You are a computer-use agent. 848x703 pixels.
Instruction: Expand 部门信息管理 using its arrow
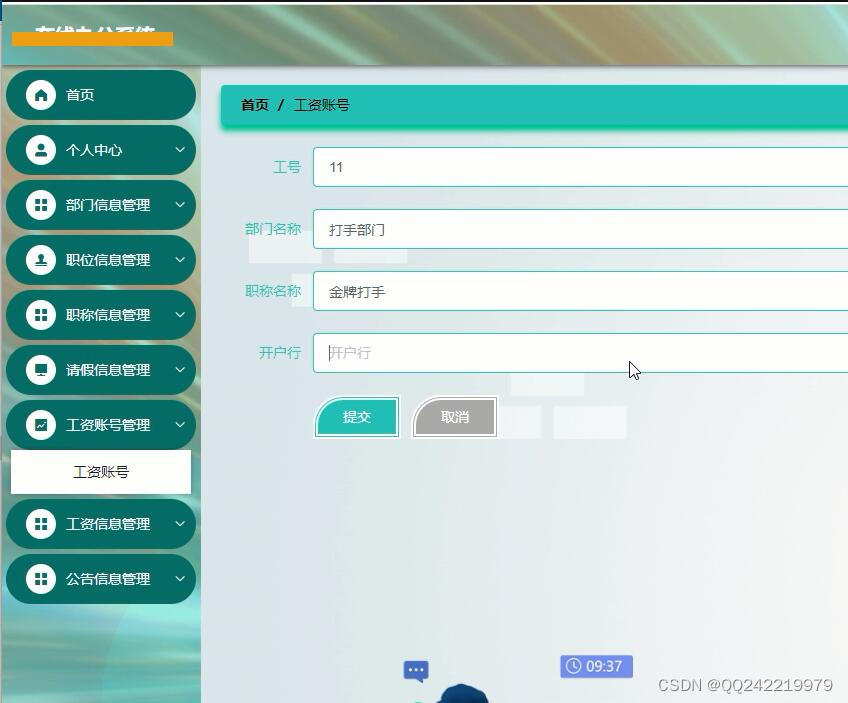coord(180,205)
